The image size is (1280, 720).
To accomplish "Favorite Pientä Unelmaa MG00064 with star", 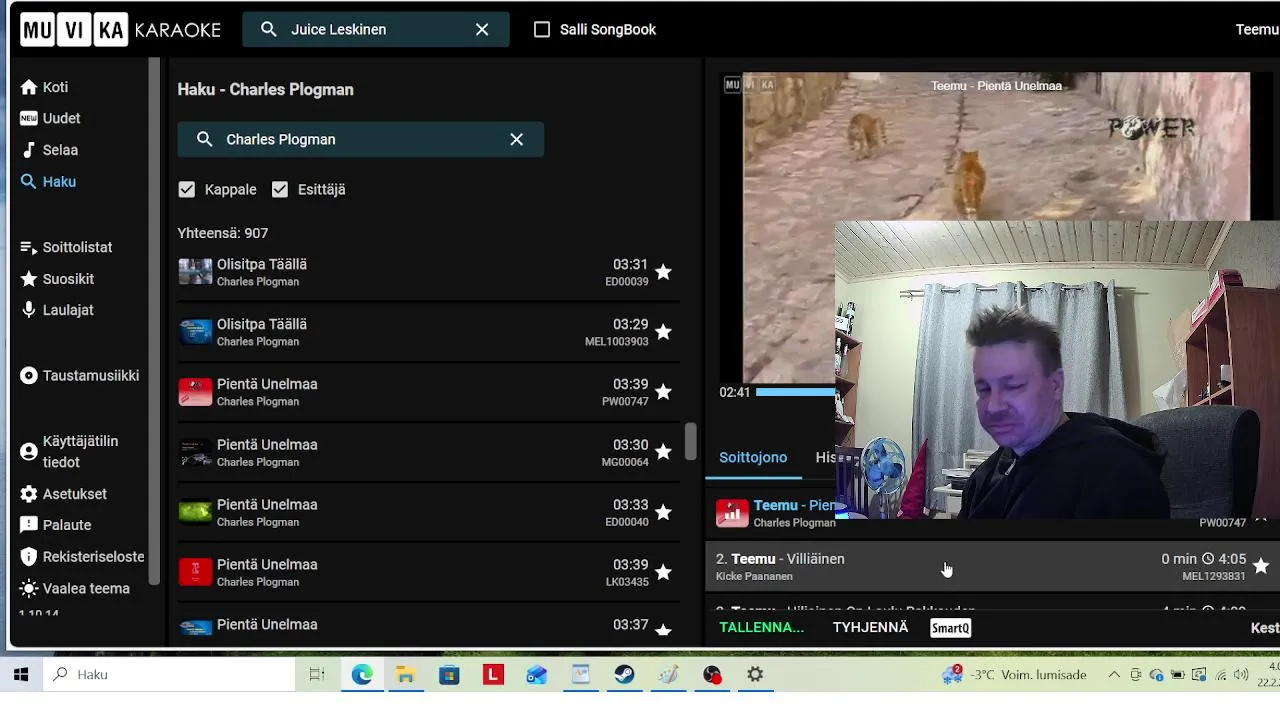I will pos(663,452).
